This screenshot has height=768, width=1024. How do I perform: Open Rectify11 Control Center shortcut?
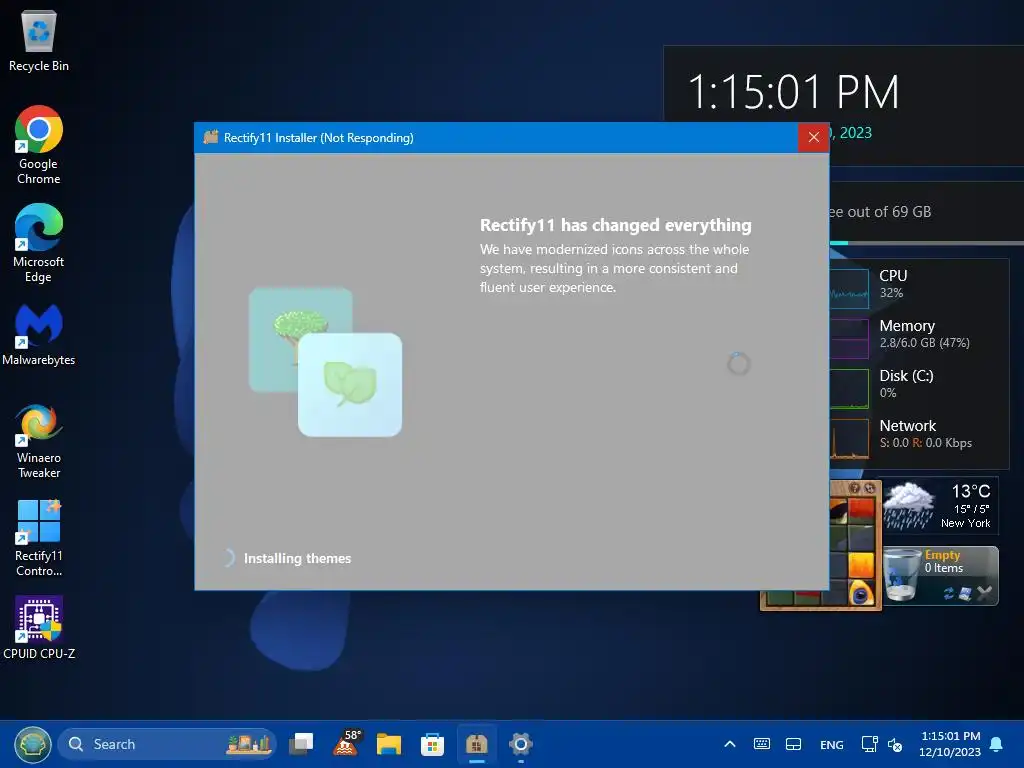[39, 538]
